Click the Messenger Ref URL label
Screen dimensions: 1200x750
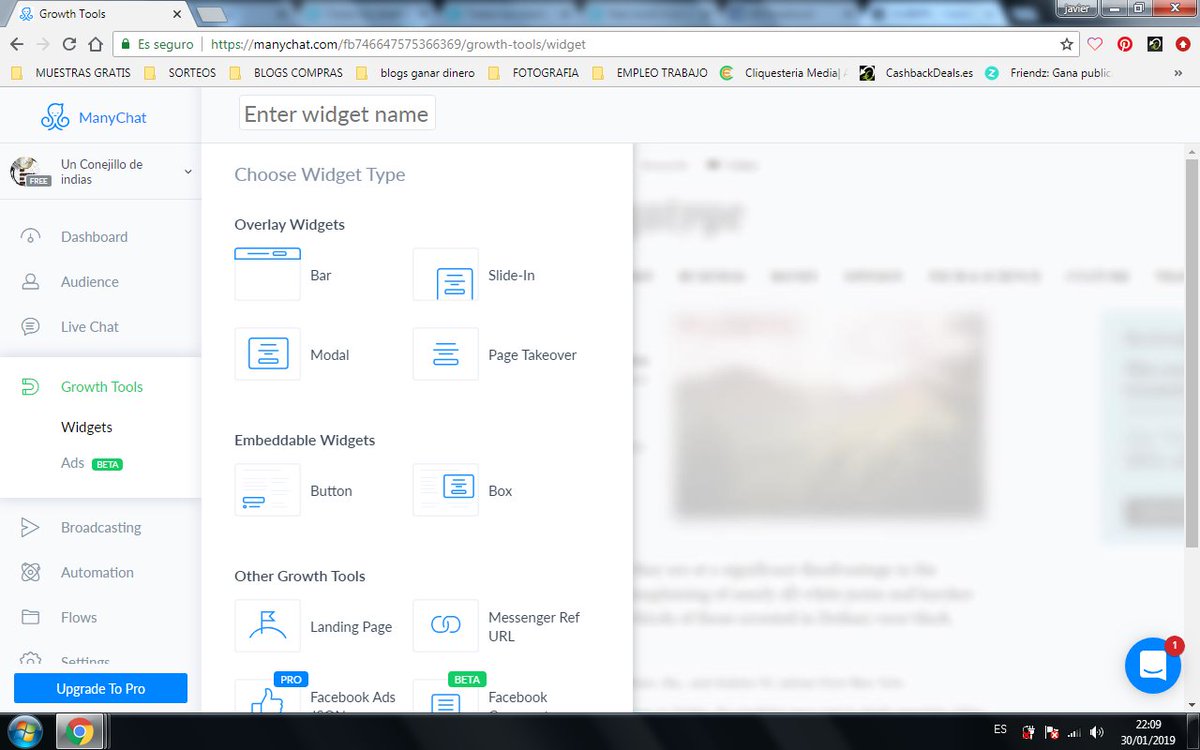tap(534, 627)
